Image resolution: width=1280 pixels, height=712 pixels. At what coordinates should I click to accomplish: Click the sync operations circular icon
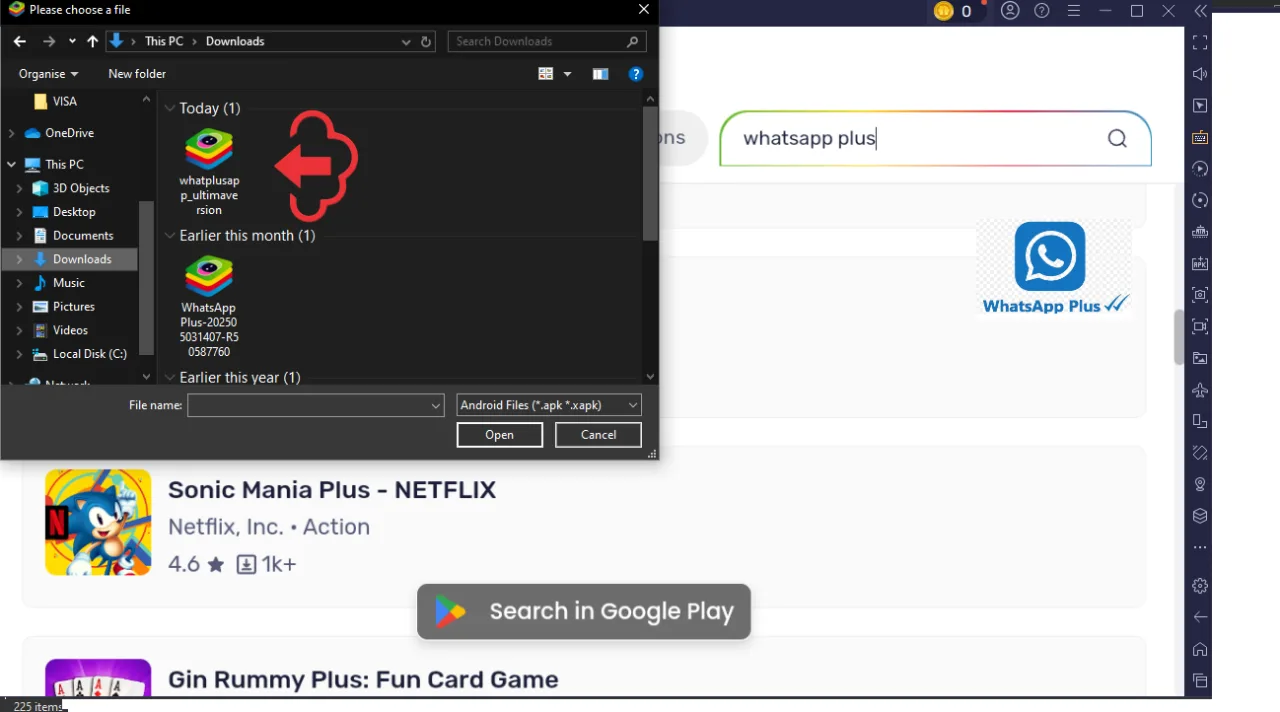(x=1200, y=200)
